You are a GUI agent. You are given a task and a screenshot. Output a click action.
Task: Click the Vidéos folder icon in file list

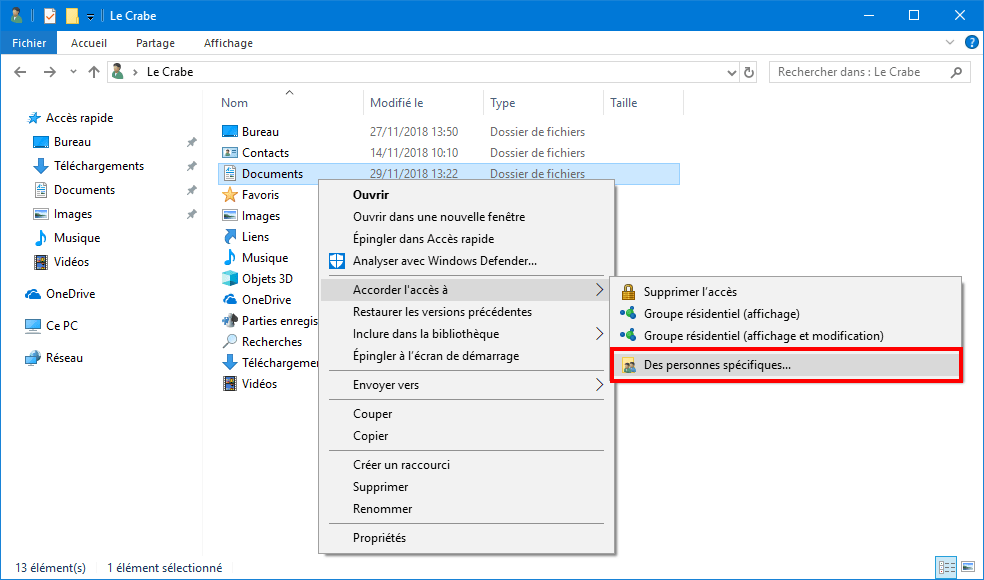230,384
